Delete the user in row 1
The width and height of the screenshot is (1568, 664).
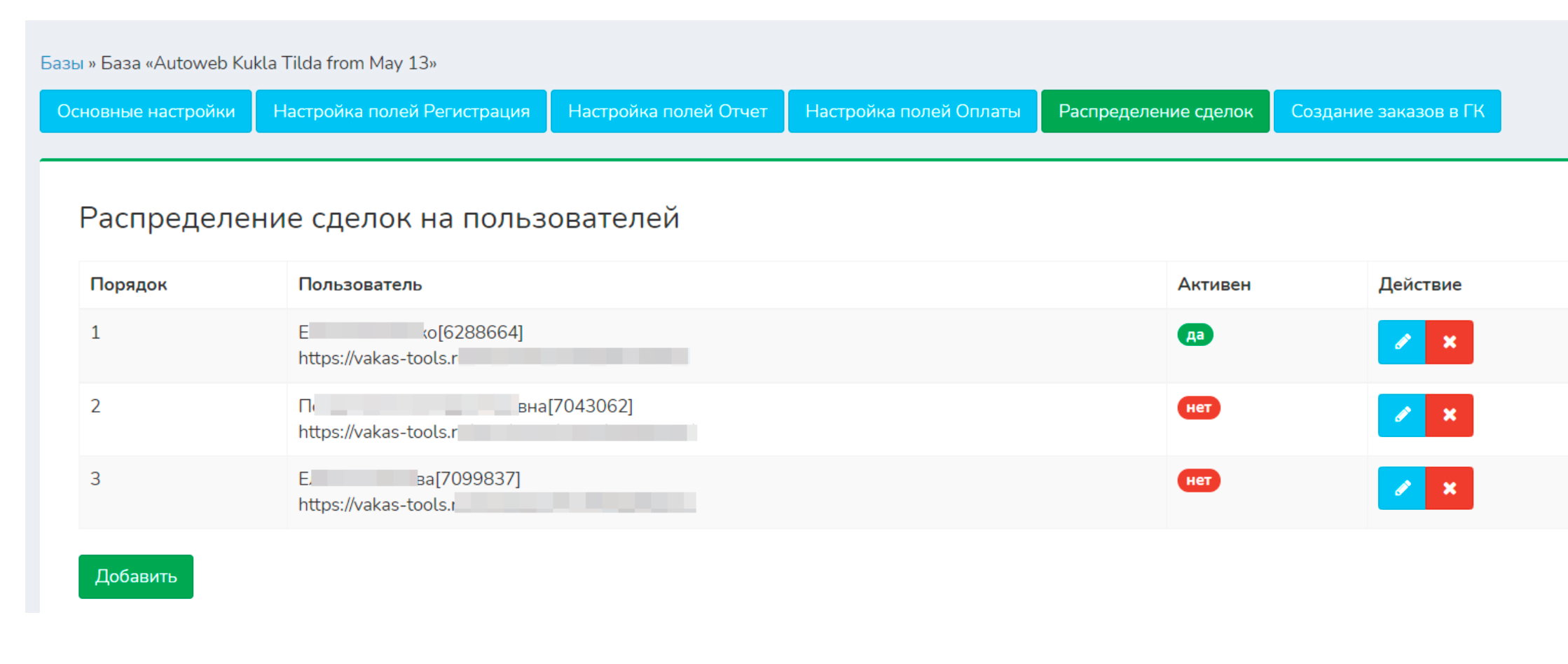pos(1449,342)
